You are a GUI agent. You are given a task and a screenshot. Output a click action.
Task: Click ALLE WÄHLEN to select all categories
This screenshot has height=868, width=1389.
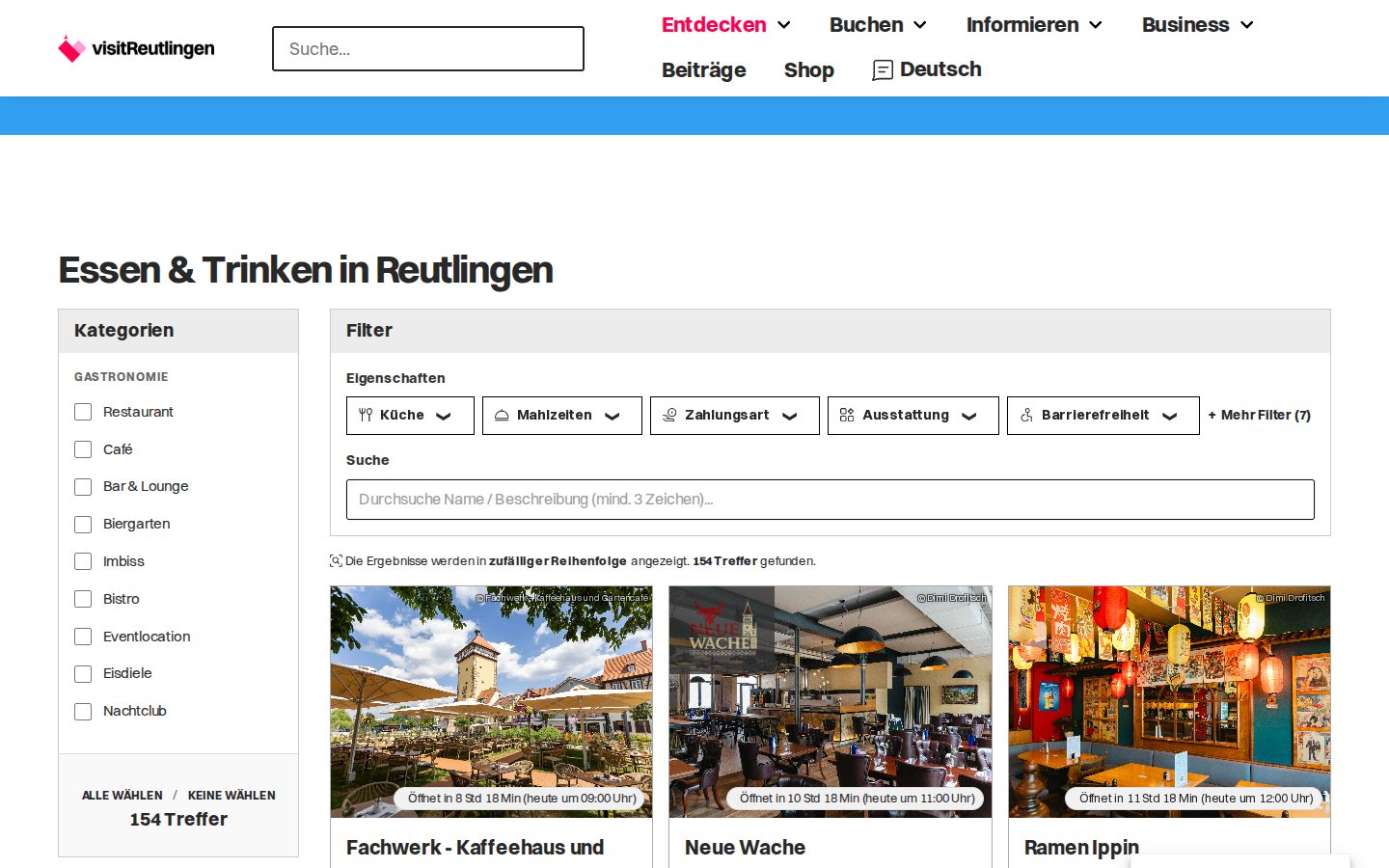pyautogui.click(x=123, y=796)
